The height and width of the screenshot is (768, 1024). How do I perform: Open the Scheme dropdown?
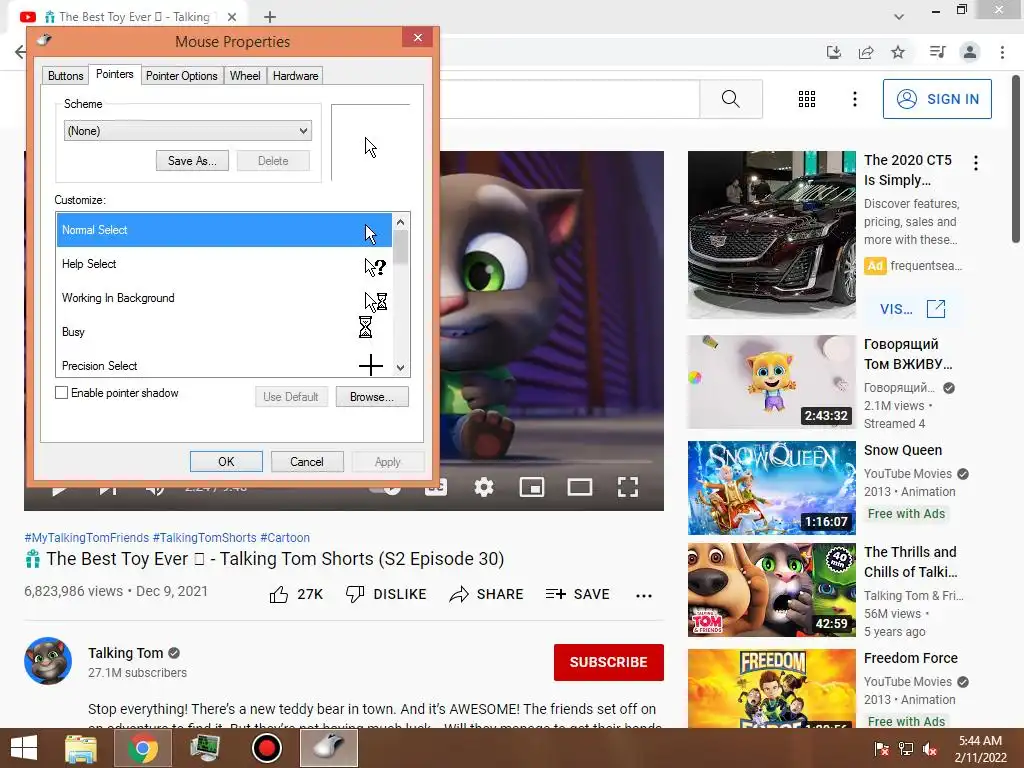(x=187, y=131)
